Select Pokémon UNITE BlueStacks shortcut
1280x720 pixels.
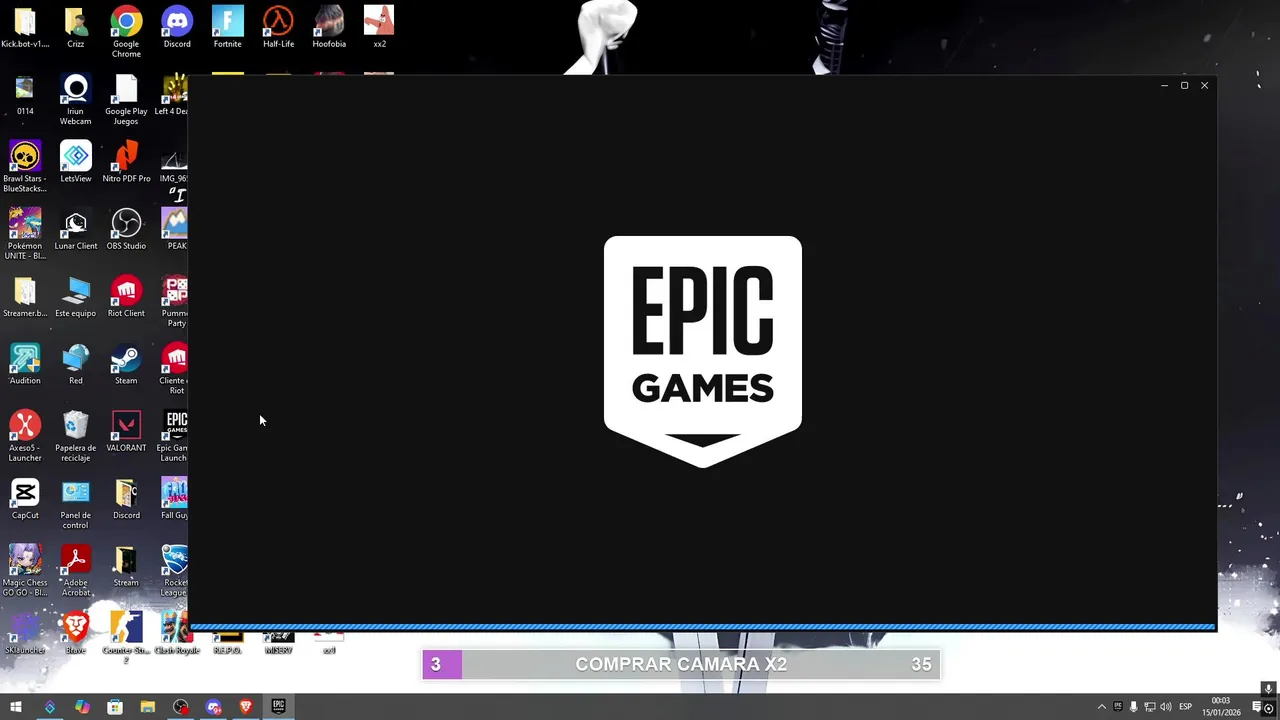(x=25, y=234)
